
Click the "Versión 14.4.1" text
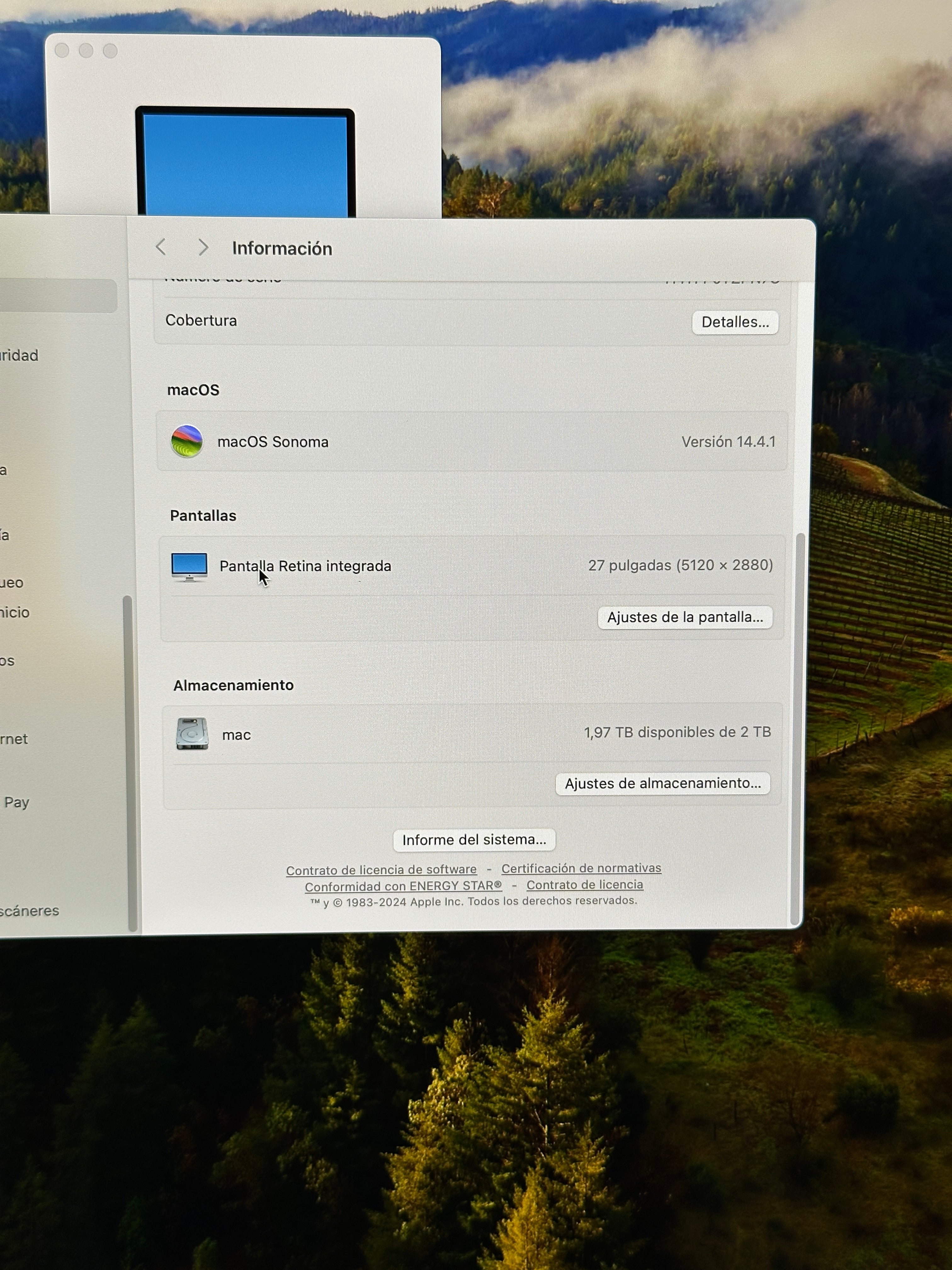728,442
